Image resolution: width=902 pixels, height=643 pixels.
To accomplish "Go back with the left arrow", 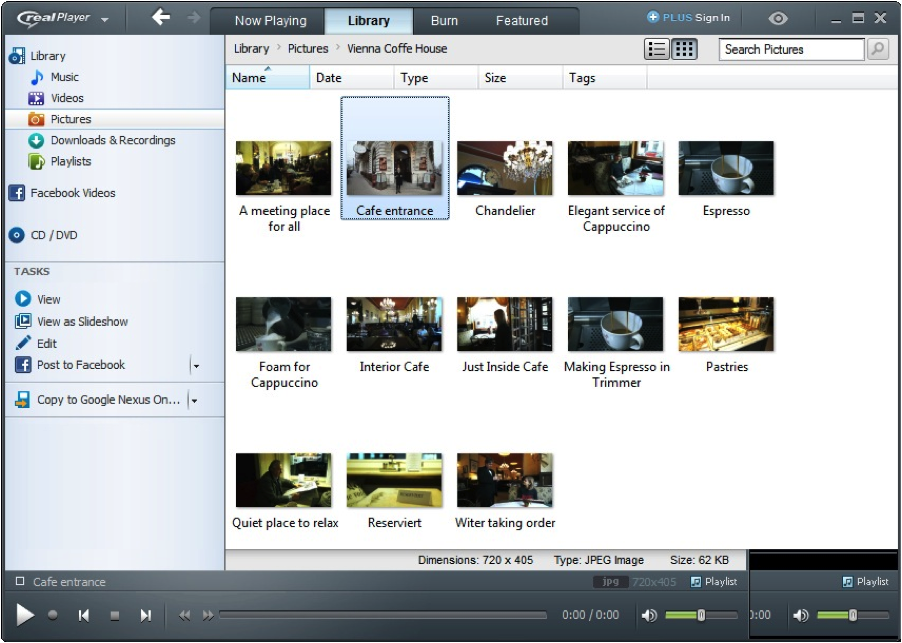I will tap(161, 17).
